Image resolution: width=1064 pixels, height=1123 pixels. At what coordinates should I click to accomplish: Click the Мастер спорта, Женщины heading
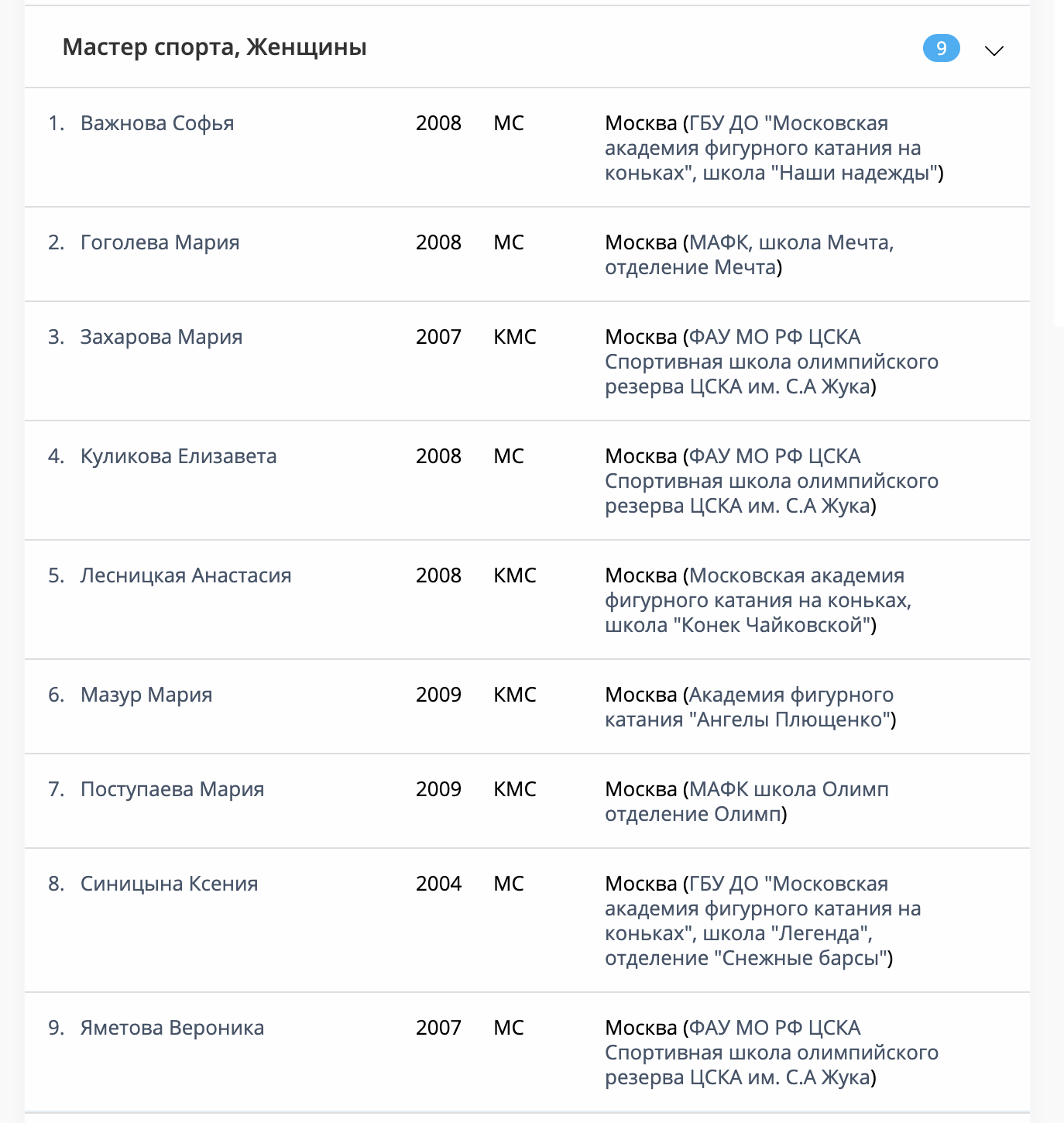pos(215,47)
